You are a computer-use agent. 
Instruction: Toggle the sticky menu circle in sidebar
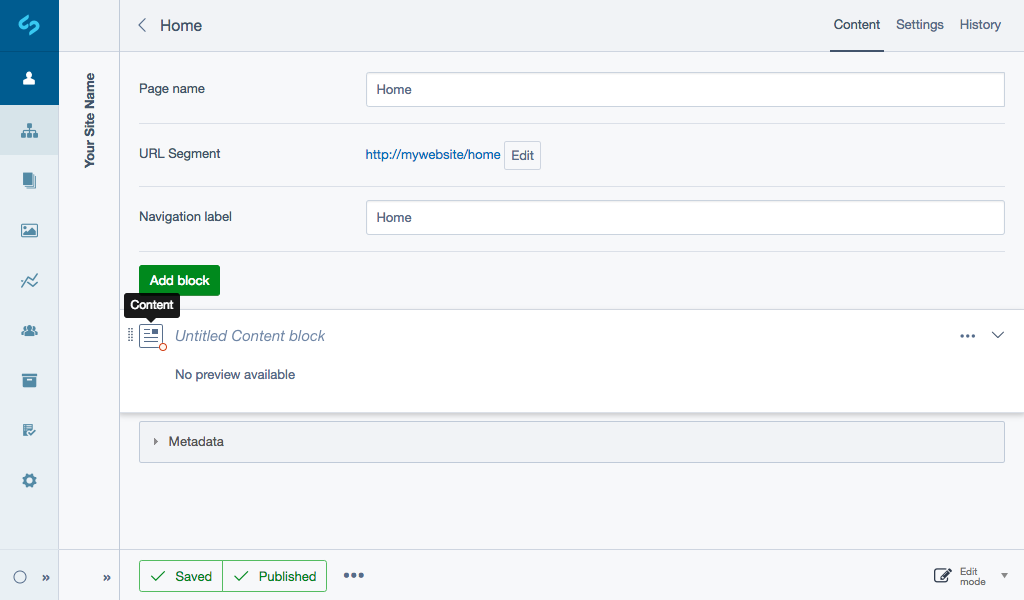point(20,577)
